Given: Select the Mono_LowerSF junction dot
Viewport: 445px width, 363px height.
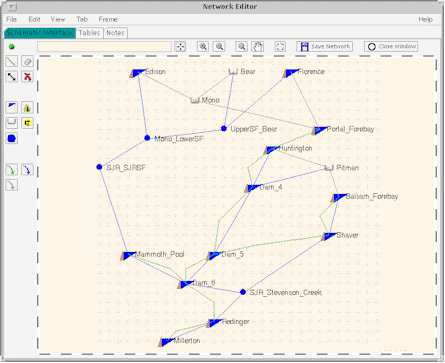Looking at the screenshot, I should pyautogui.click(x=147, y=138).
